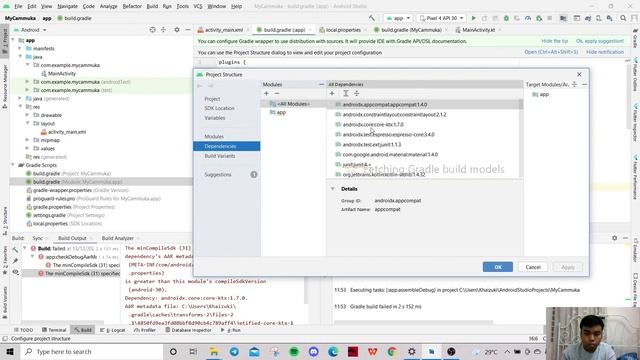The height and width of the screenshot is (360, 640).
Task: Open Windows Start menu
Action: 10,351
